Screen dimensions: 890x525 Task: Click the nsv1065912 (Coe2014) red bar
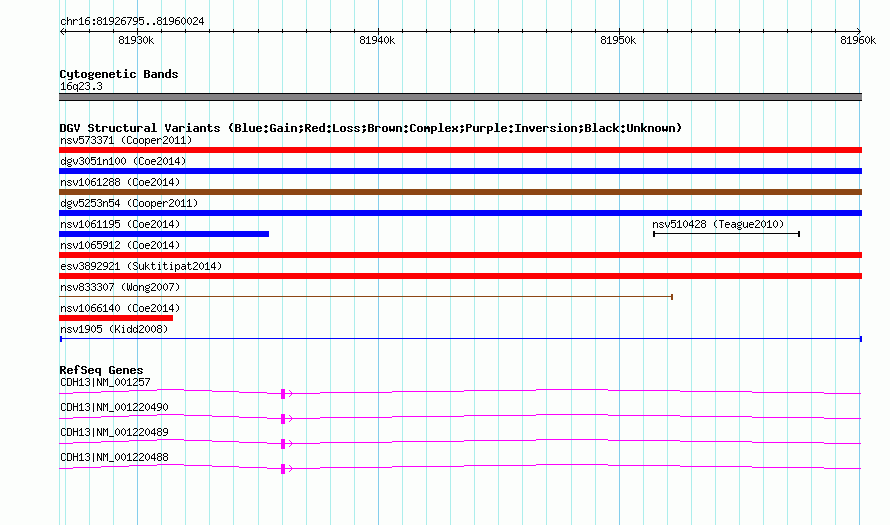coord(460,255)
